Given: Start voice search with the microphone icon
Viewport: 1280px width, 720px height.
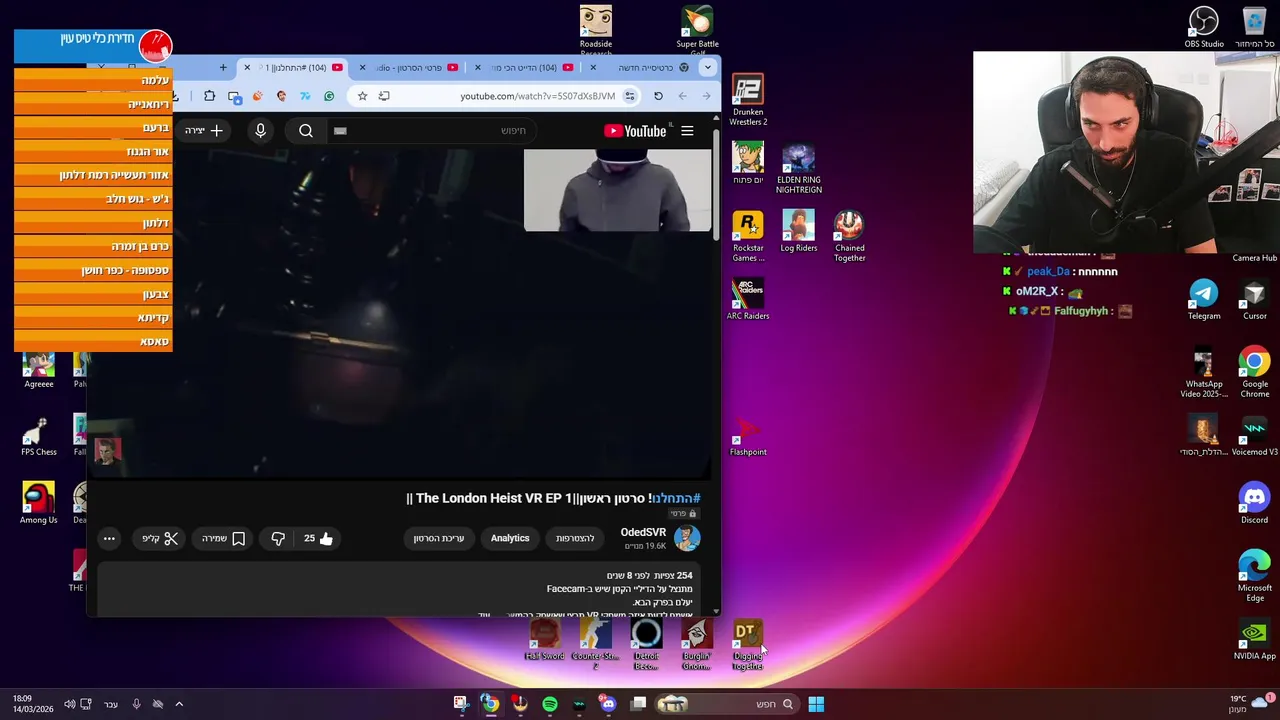Looking at the screenshot, I should [260, 131].
